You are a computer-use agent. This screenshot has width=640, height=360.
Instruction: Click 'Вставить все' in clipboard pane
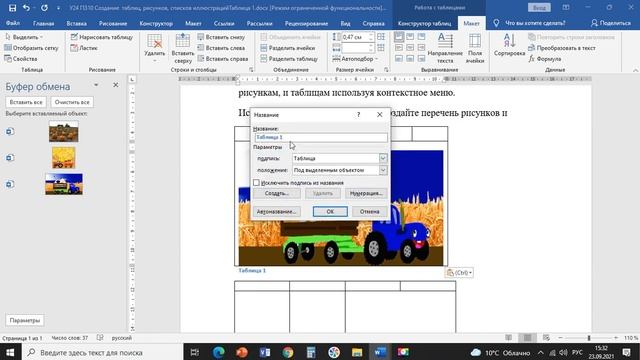pos(26,102)
